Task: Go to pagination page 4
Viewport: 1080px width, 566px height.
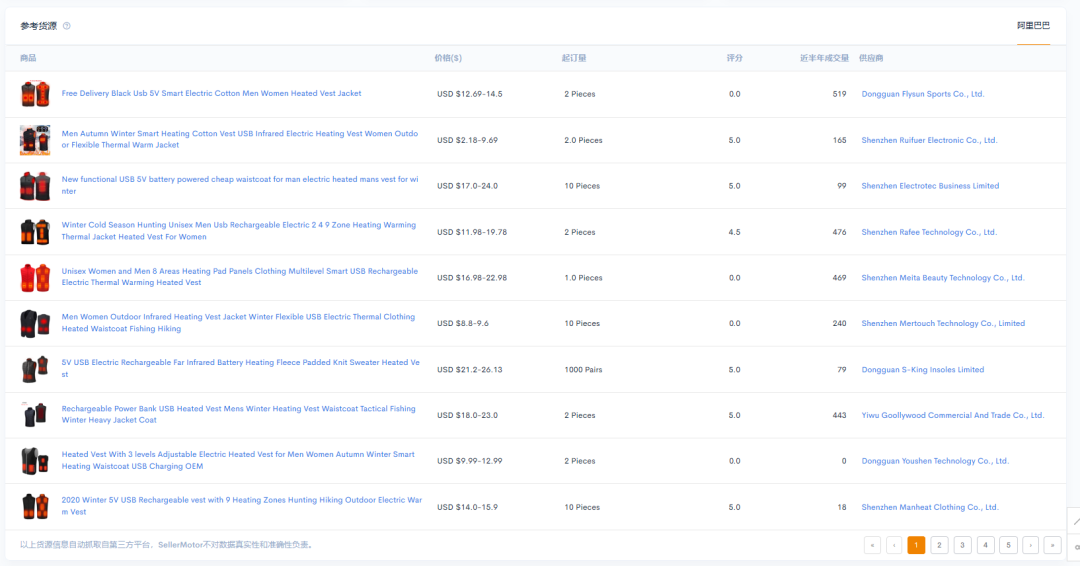Action: pyautogui.click(x=985, y=545)
